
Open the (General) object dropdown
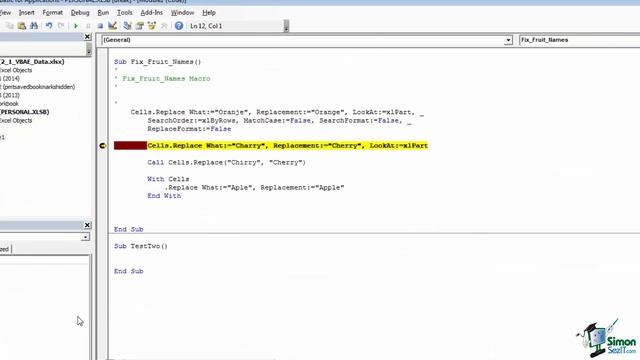[x=508, y=40]
